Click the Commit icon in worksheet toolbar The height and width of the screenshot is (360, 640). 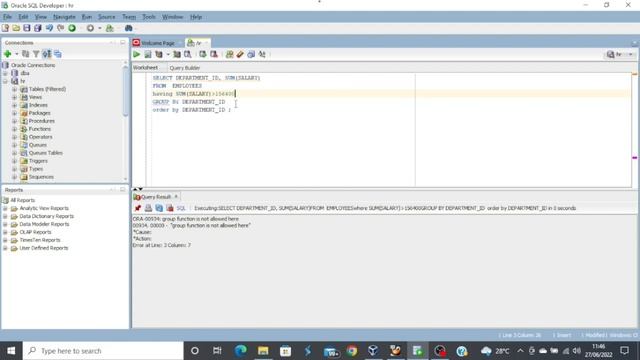pyautogui.click(x=203, y=54)
